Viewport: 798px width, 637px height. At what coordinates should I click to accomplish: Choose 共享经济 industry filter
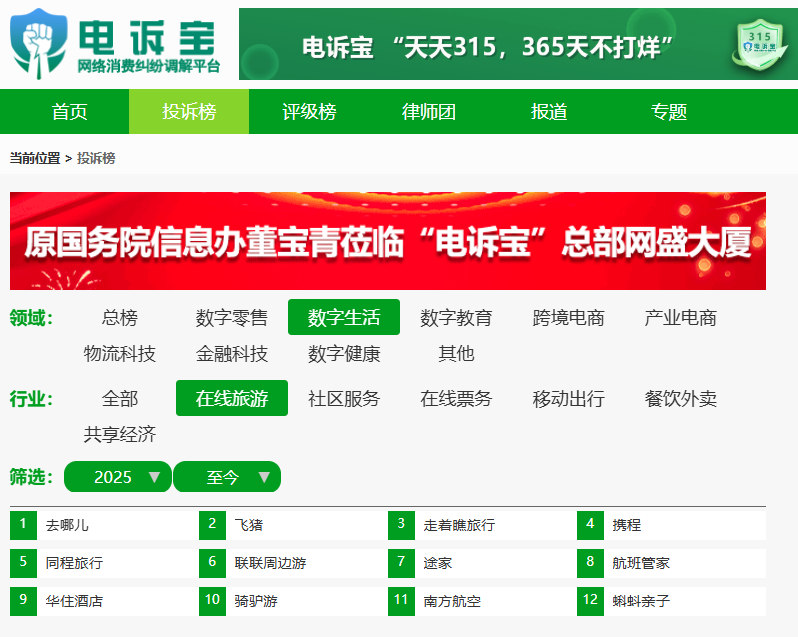point(120,434)
